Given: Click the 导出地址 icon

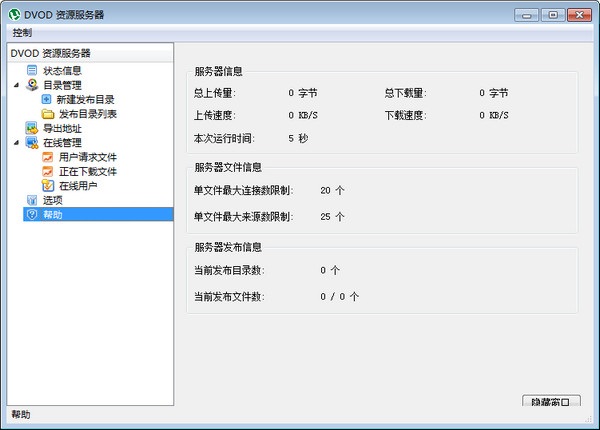Looking at the screenshot, I should (x=32, y=128).
